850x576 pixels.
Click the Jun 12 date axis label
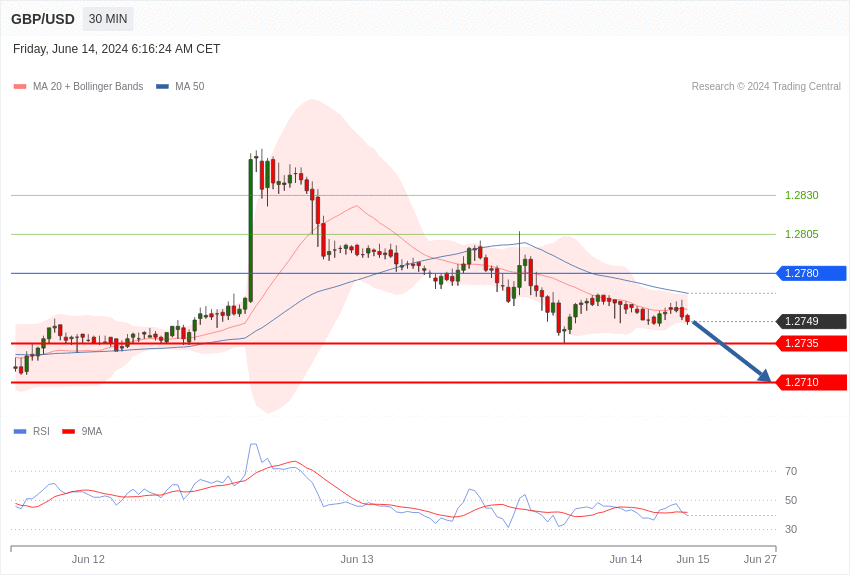(x=88, y=559)
